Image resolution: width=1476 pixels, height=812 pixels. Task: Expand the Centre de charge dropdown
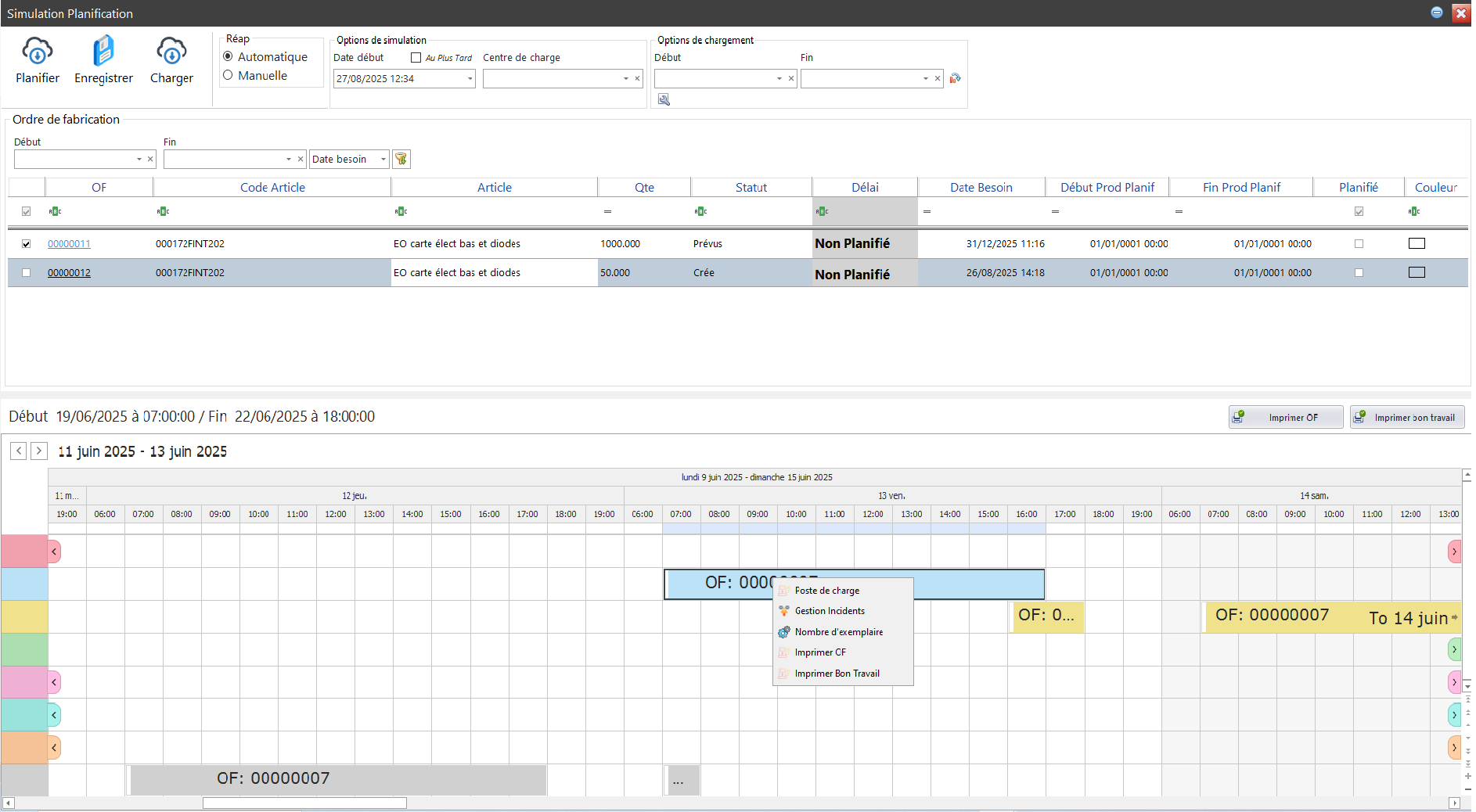pyautogui.click(x=625, y=79)
